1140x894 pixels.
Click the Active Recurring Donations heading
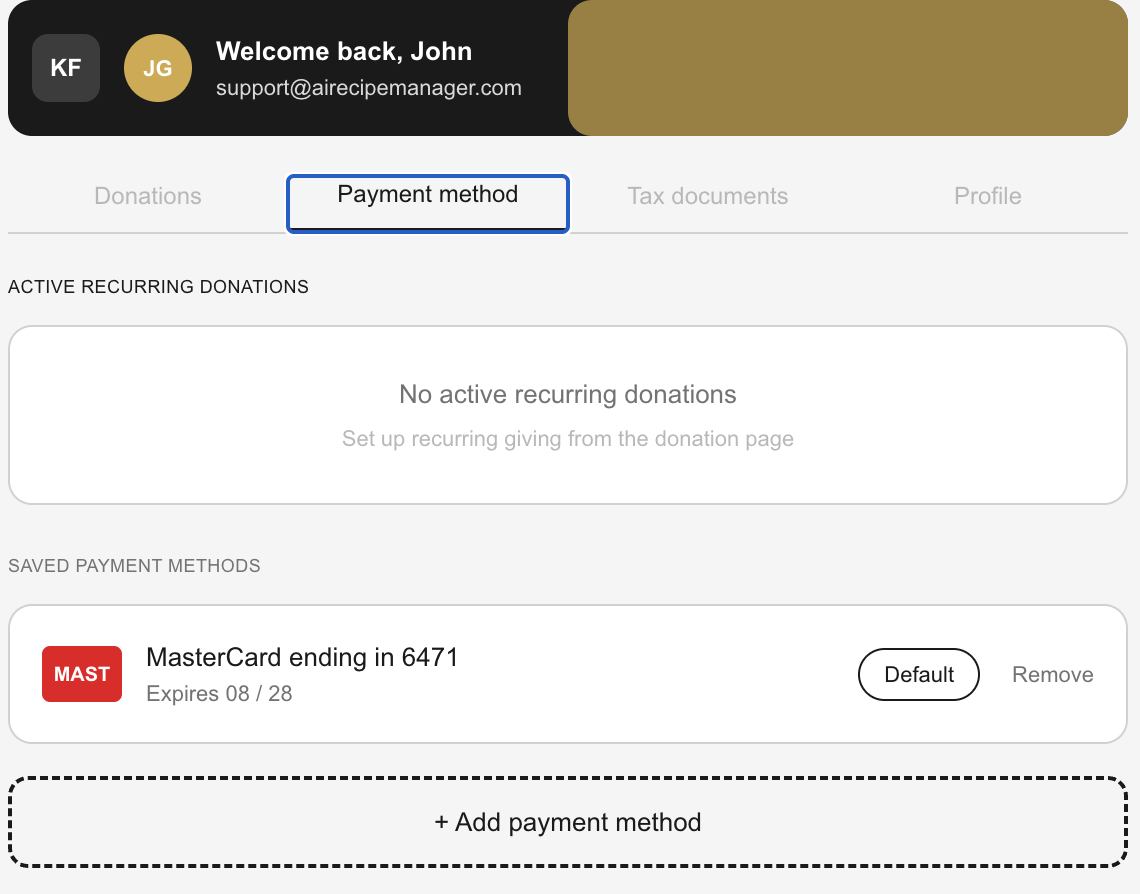click(158, 286)
